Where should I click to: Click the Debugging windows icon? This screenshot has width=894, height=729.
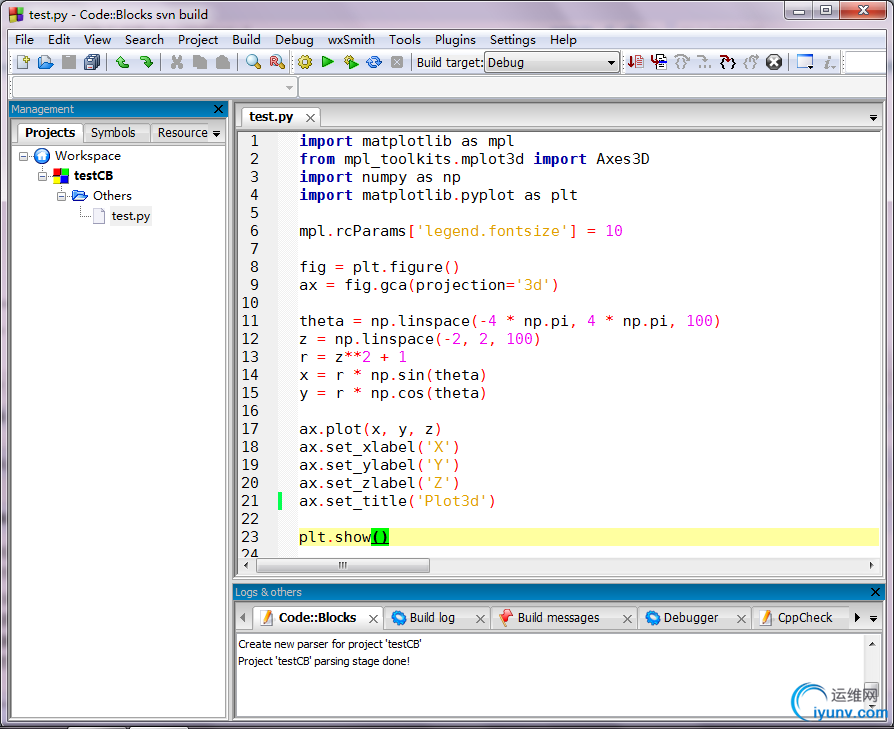[x=805, y=62]
